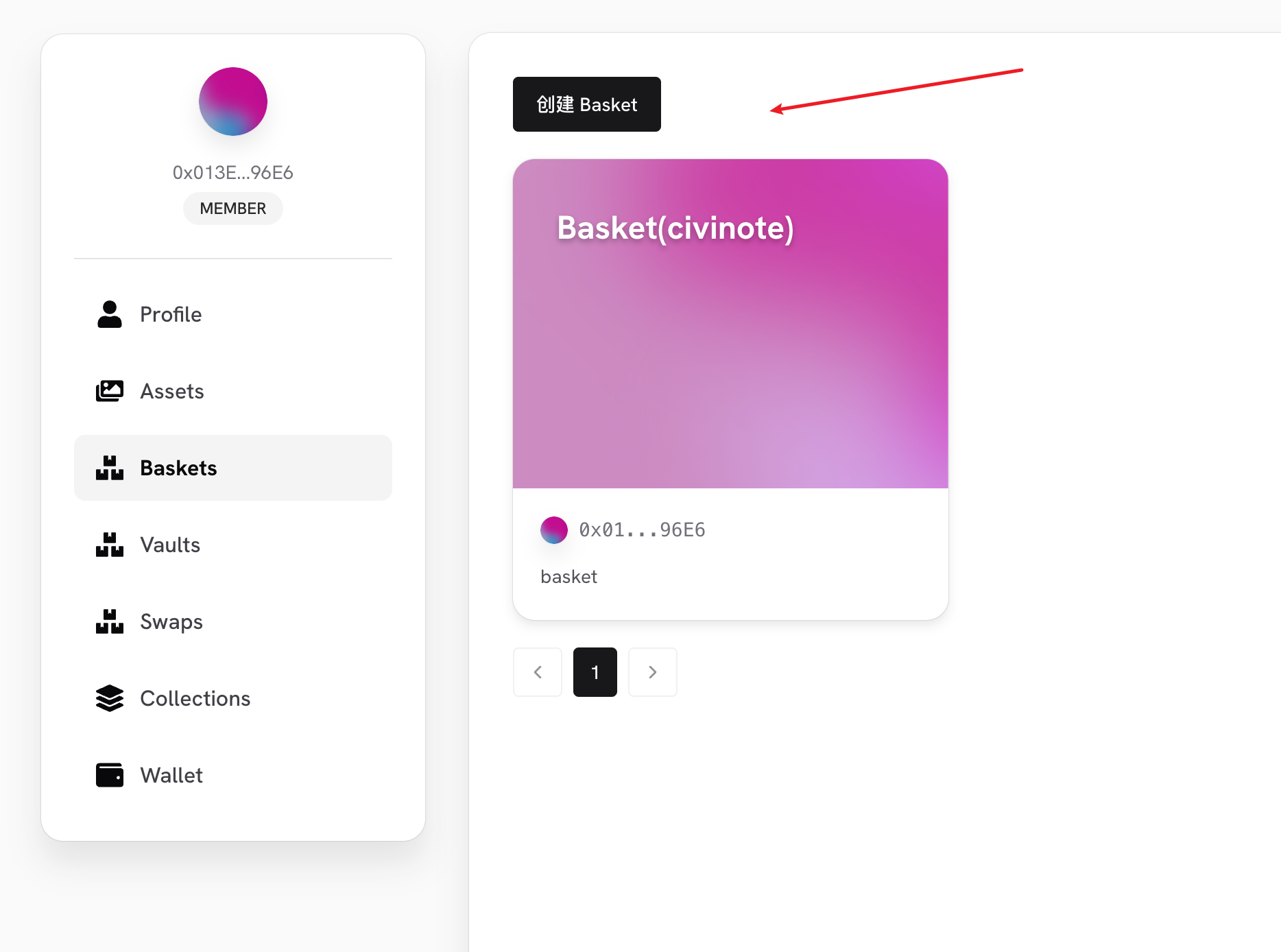Viewport: 1281px width, 952px height.
Task: Click the Baskets boxes icon
Action: [x=110, y=468]
